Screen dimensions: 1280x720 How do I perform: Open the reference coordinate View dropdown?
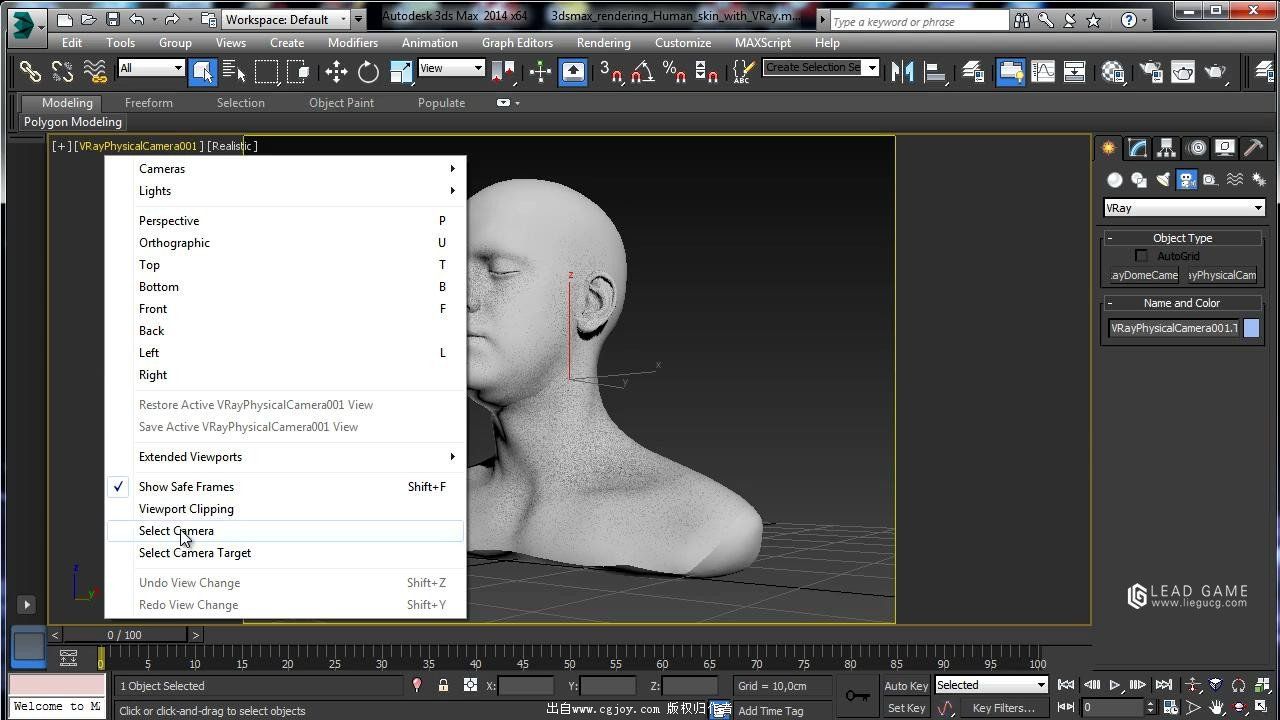pyautogui.click(x=451, y=68)
